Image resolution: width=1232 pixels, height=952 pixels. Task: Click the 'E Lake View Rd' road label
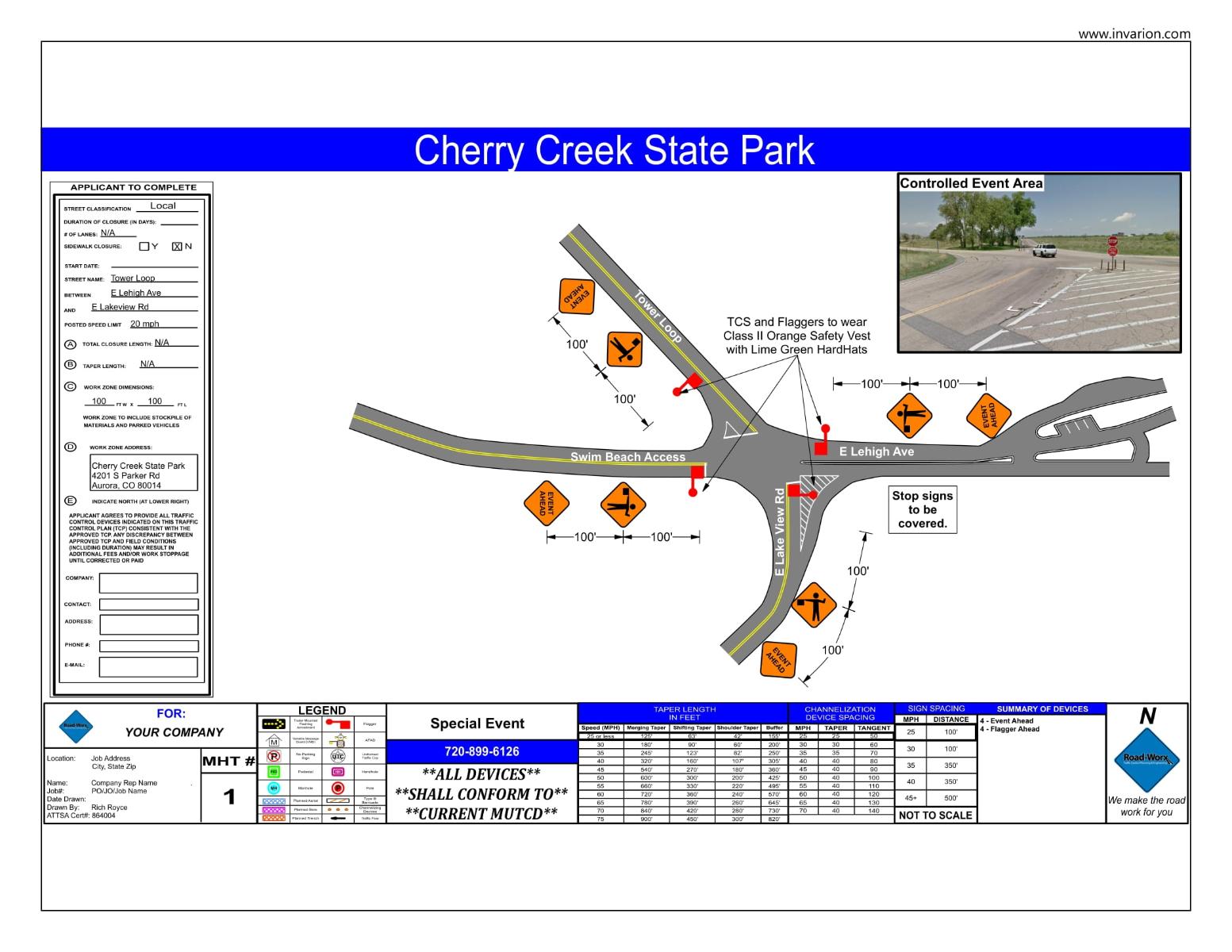point(780,532)
